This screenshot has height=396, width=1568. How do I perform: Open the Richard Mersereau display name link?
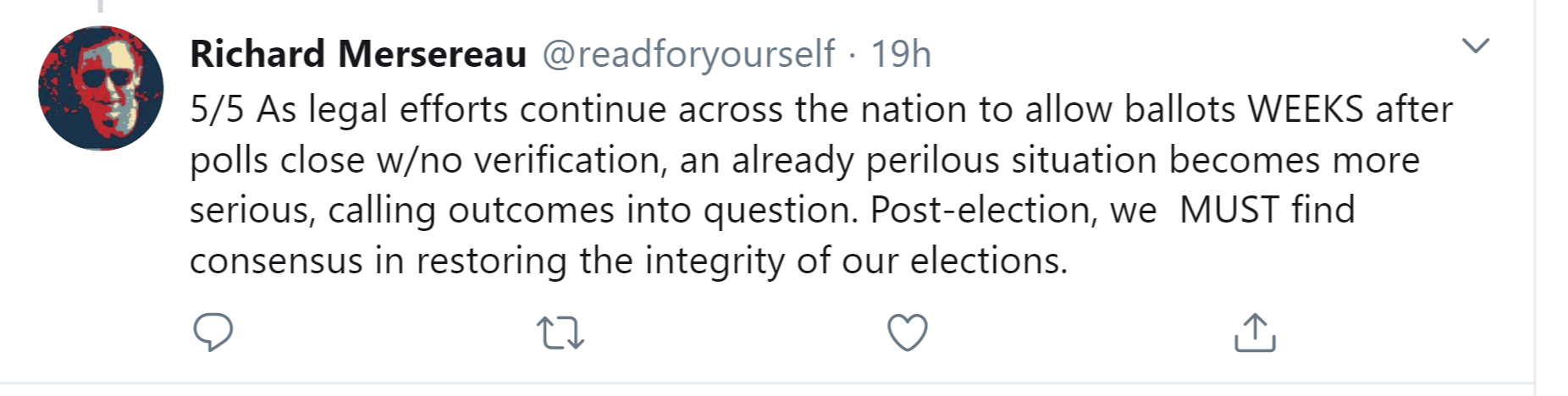pos(358,54)
